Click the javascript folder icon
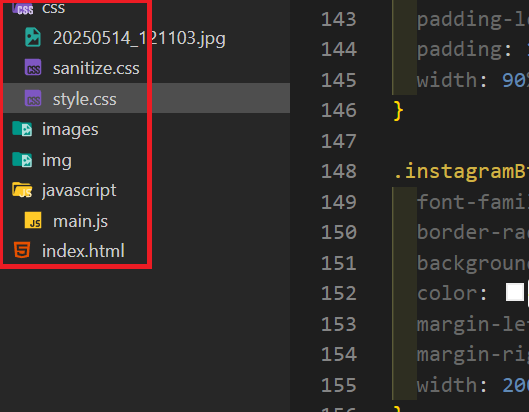Screen dimensions: 529x412 [22, 190]
